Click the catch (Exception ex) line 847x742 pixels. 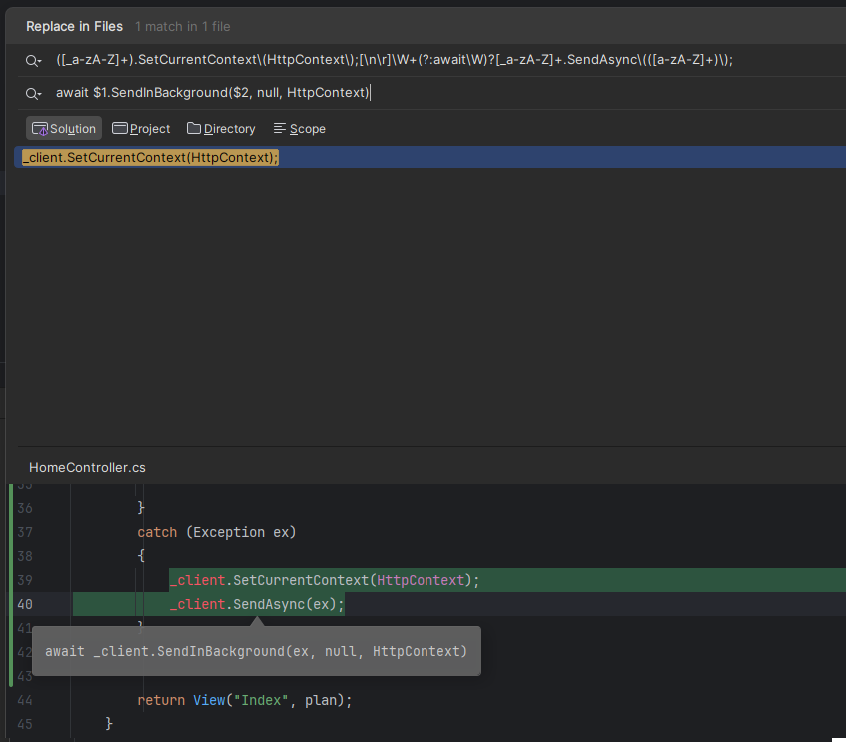tap(217, 532)
